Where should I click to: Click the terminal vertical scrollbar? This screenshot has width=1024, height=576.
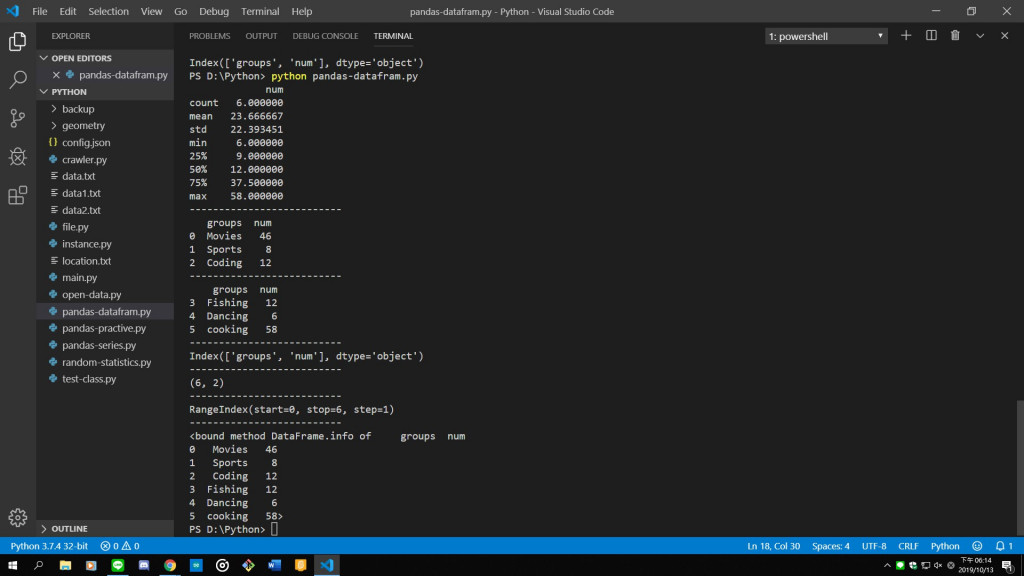pyautogui.click(x=1019, y=468)
